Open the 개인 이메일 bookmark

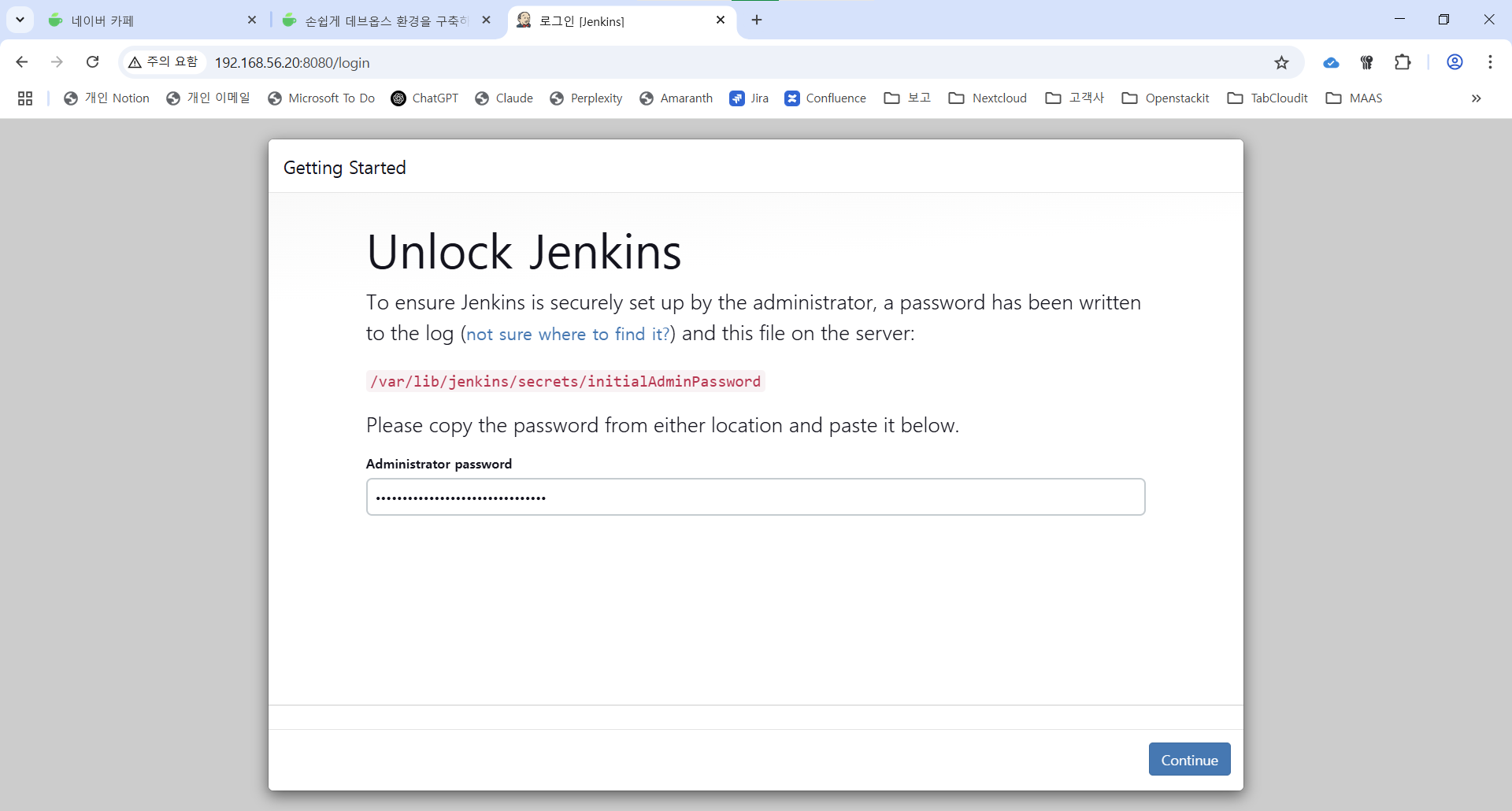[208, 98]
